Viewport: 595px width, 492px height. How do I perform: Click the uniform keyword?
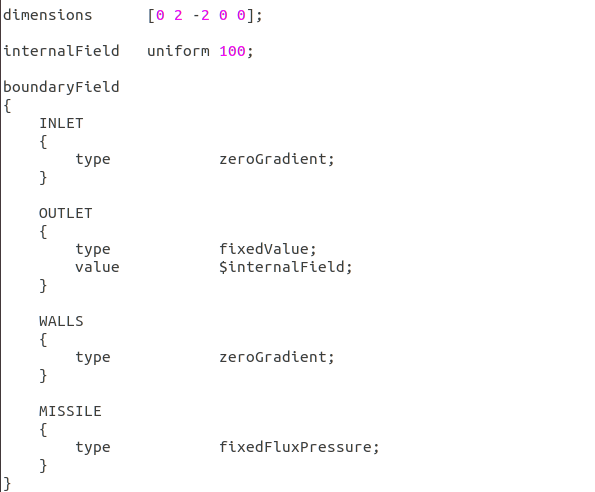(x=178, y=51)
